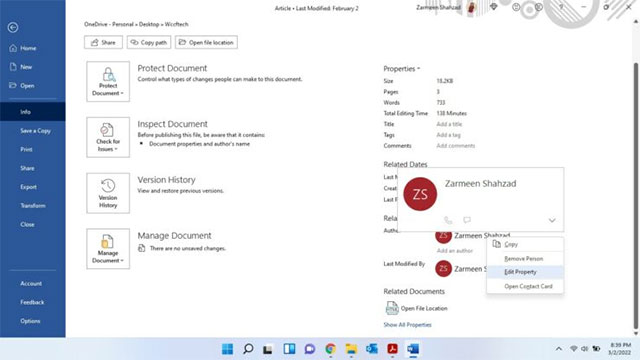Viewport: 640px width, 360px height.
Task: Click the volume icon in system tray
Action: pos(584,349)
